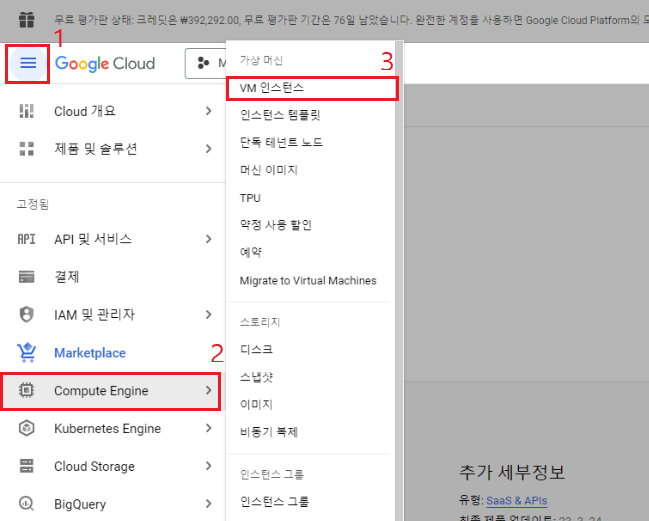Open Marketplace menu item
The image size is (649, 521).
112,353
